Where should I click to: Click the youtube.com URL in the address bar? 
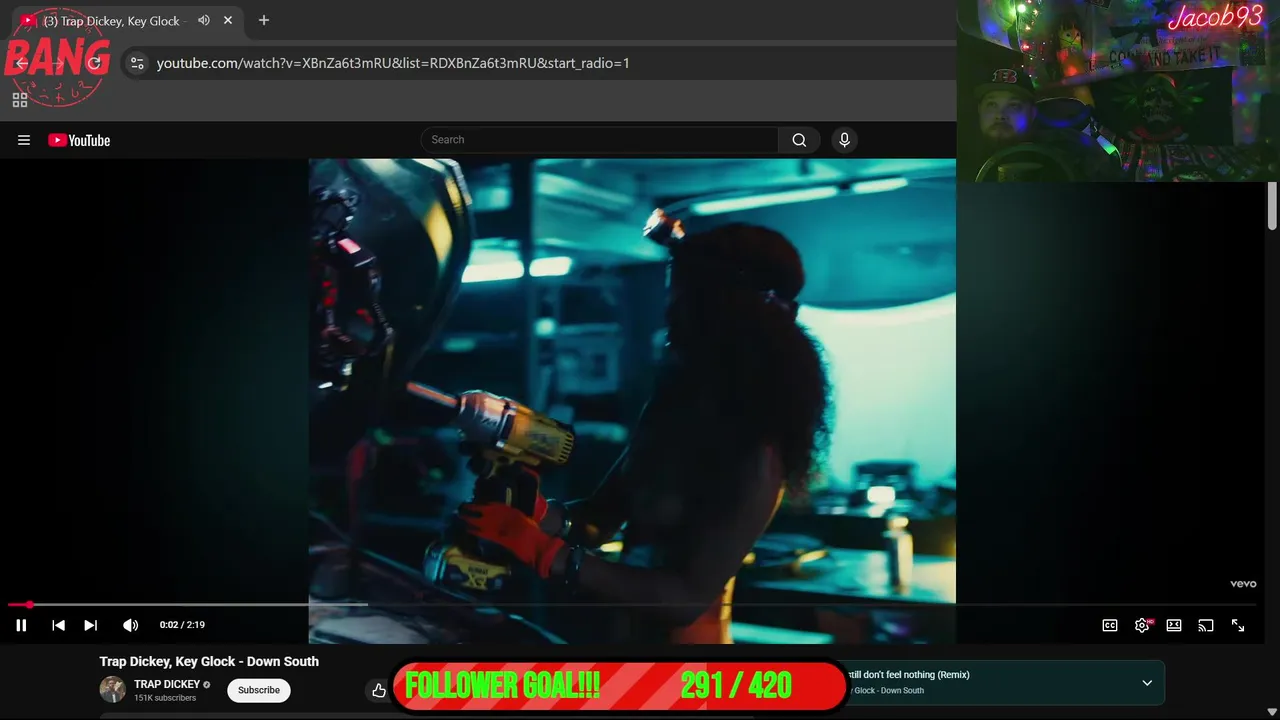click(x=393, y=63)
